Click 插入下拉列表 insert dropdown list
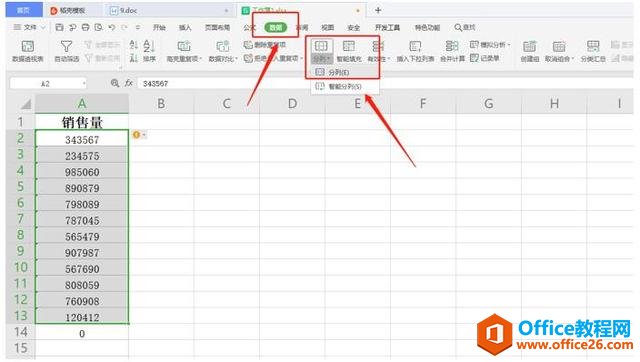 (415, 51)
